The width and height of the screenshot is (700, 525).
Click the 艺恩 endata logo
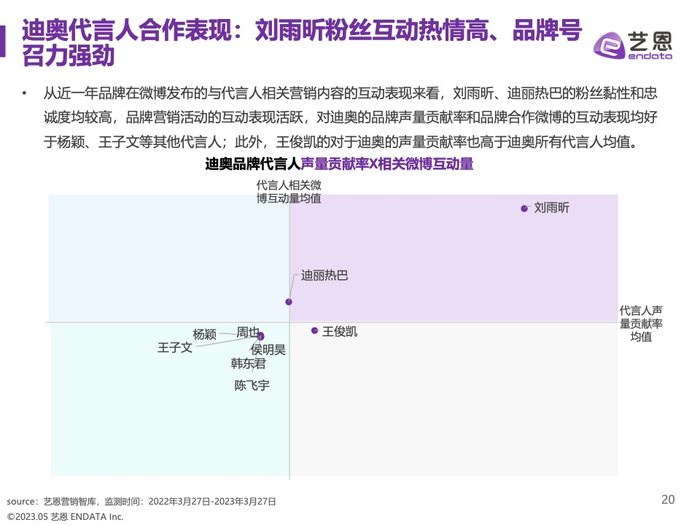[x=632, y=46]
